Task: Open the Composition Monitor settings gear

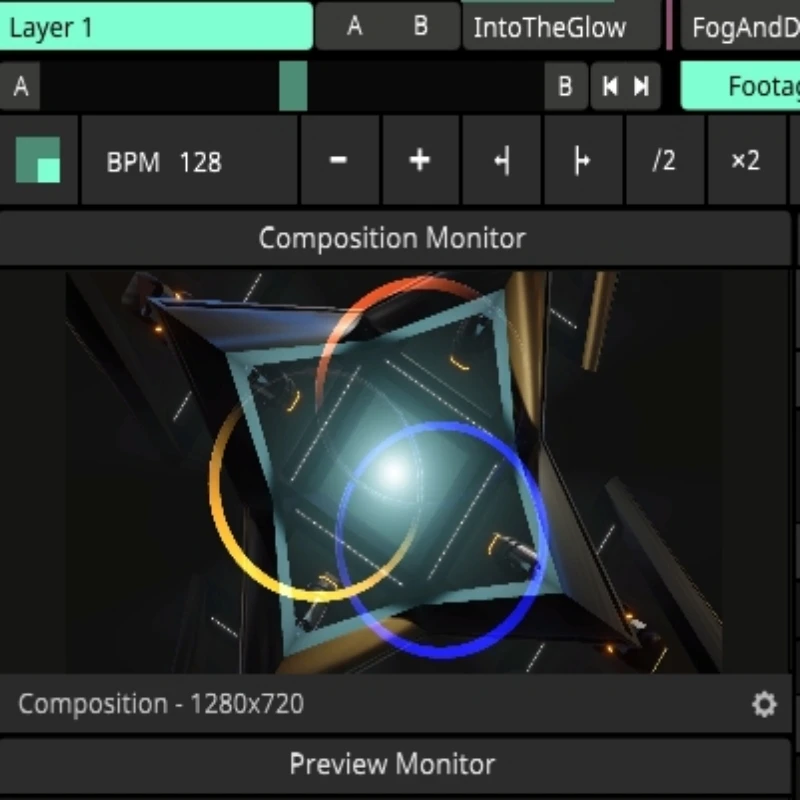Action: coord(764,705)
